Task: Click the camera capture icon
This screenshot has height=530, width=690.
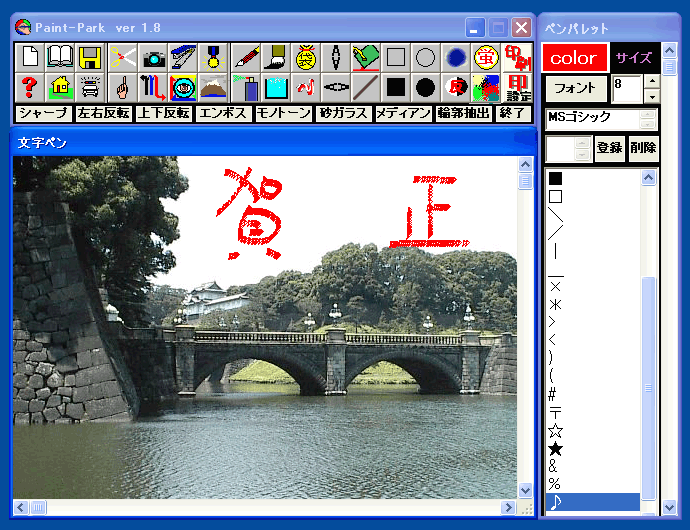Action: pyautogui.click(x=153, y=57)
